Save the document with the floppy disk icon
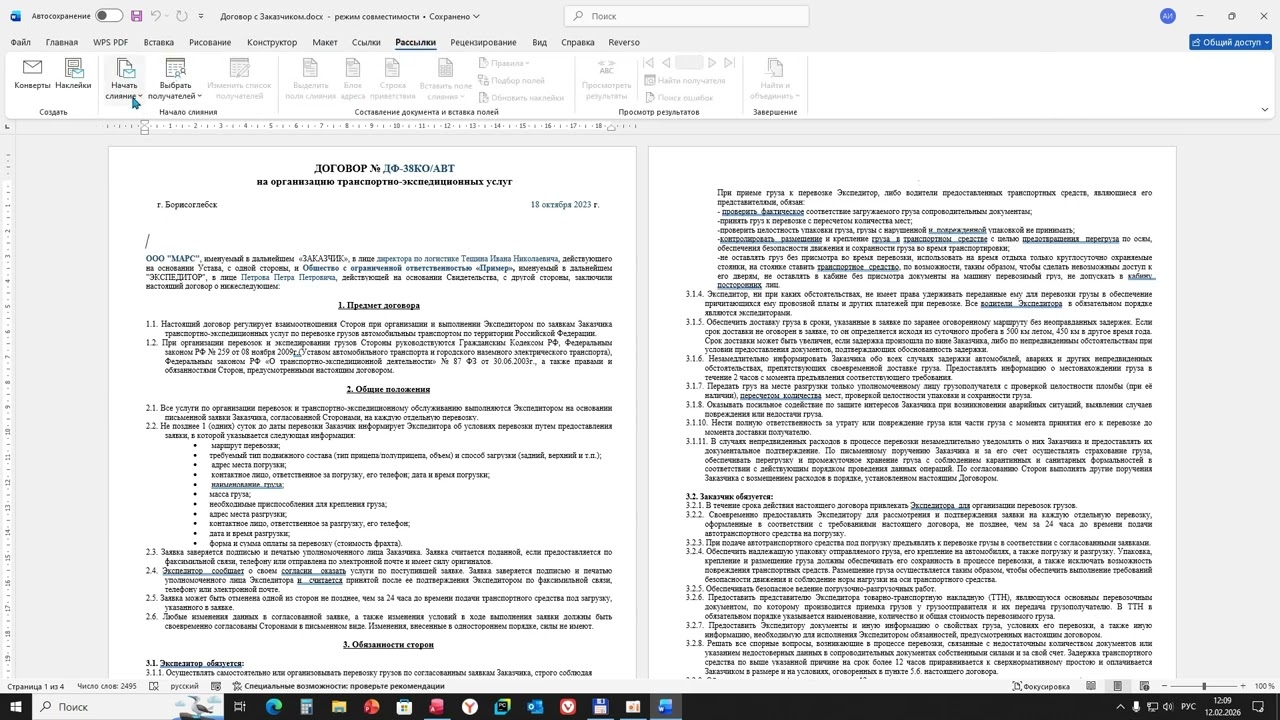 (x=137, y=16)
